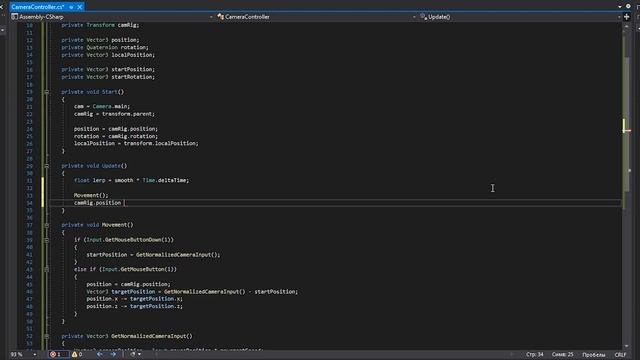This screenshot has width=640, height=360.
Task: Collapse the else if GetMouseButton block
Action: coord(47,269)
